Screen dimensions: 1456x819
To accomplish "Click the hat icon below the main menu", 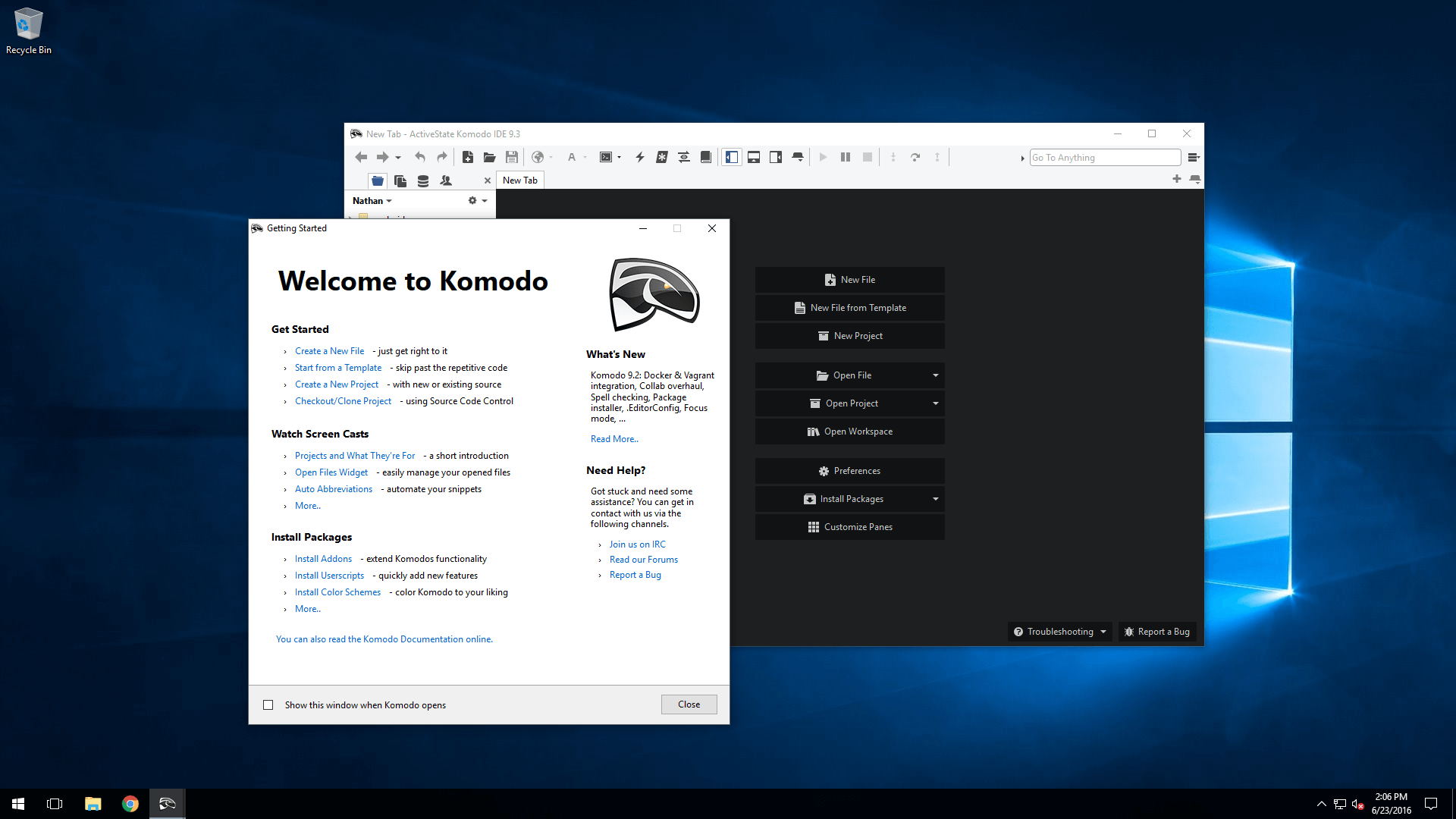I will click(1195, 179).
